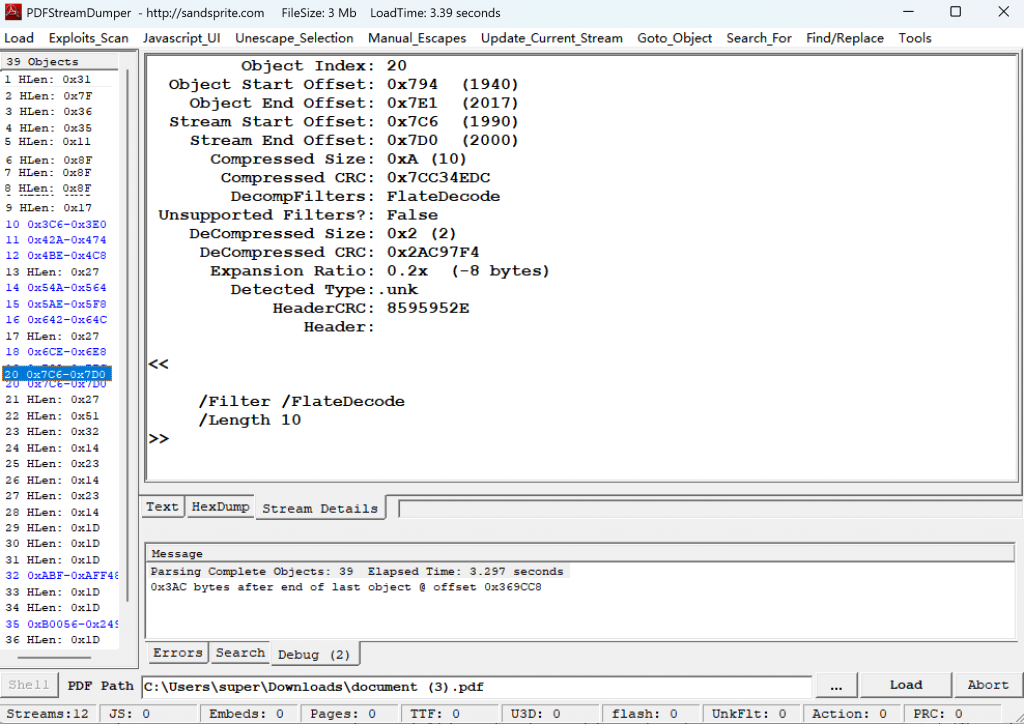
Task: Open the Tools menu
Action: click(914, 38)
